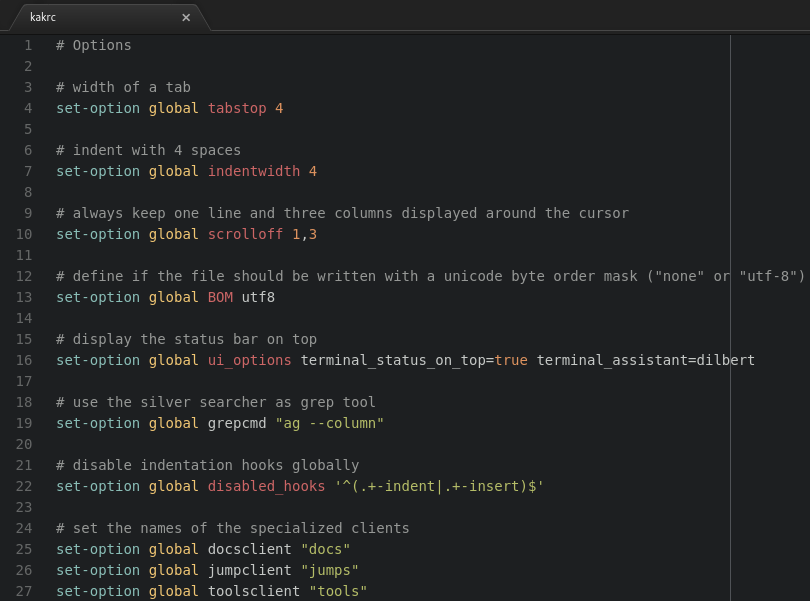Screen dimensions: 810x601
Task: Click the string "tools" on line 27
Action: click(338, 591)
